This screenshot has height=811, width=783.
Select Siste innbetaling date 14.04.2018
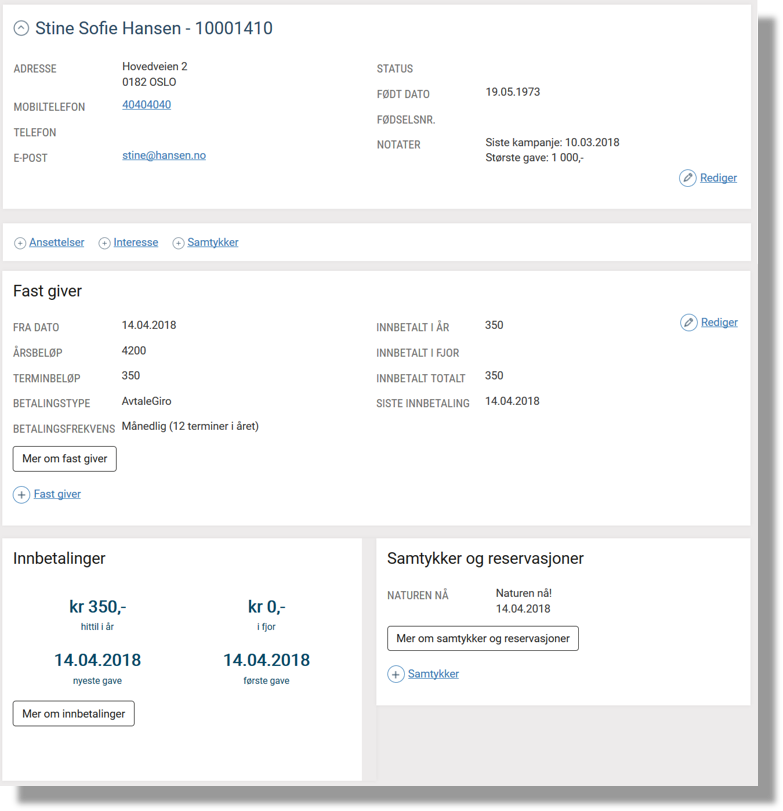512,401
